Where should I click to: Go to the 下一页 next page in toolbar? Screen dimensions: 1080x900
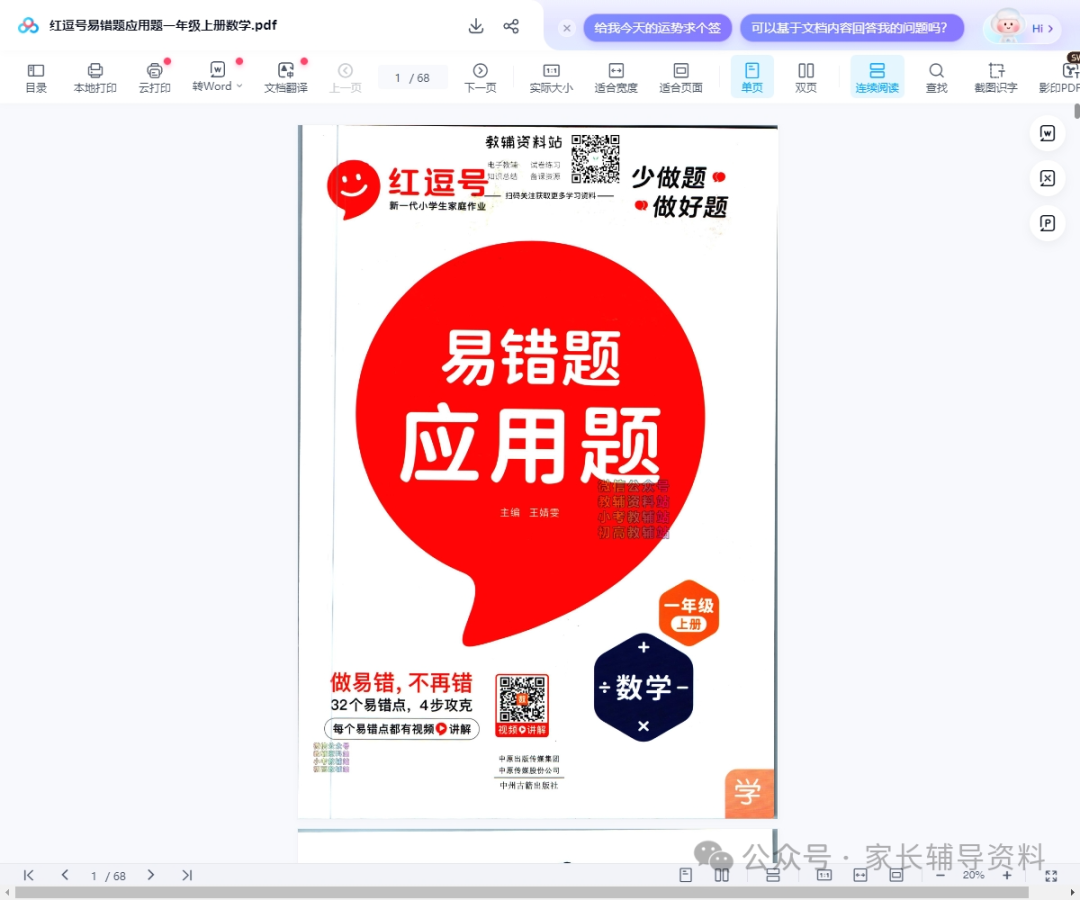tap(480, 78)
